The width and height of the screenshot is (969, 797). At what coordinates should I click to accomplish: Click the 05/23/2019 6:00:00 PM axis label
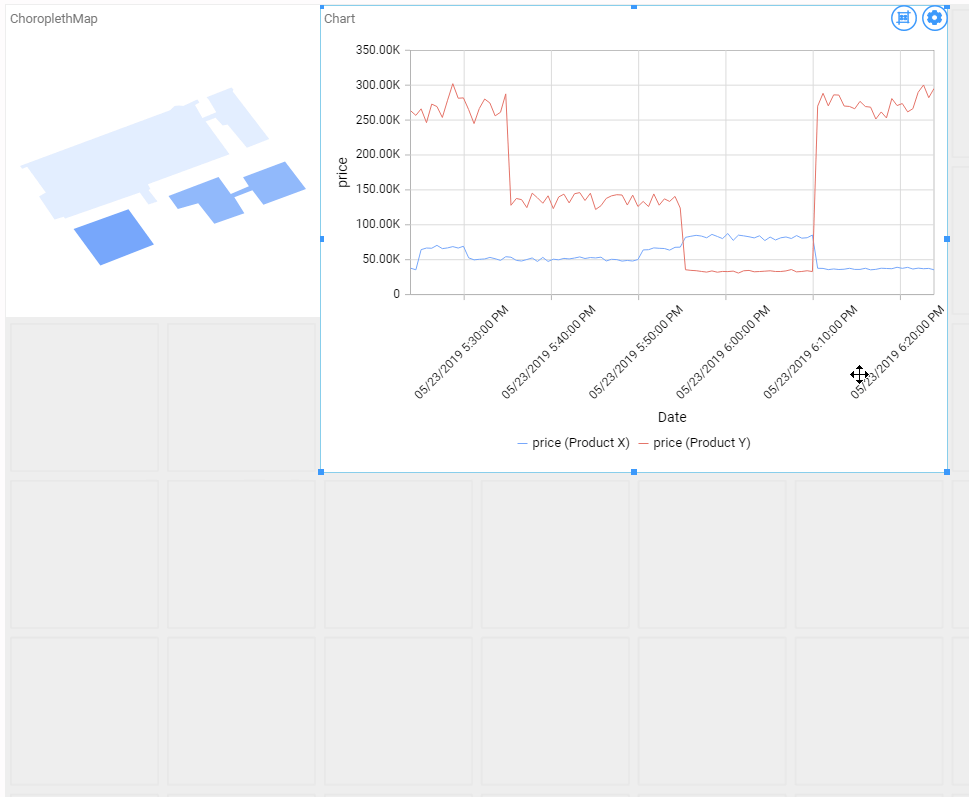click(x=722, y=352)
